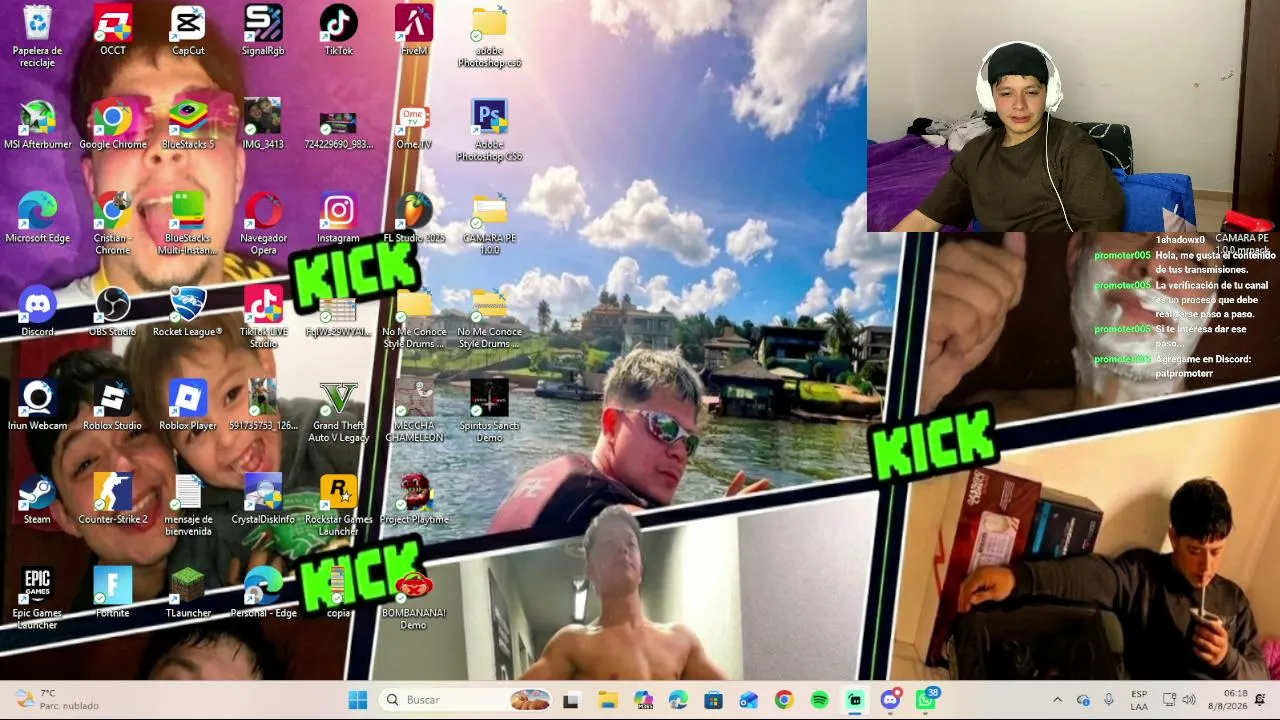Select the Rocket League desktop icon
Viewport: 1280px width, 720px height.
188,311
